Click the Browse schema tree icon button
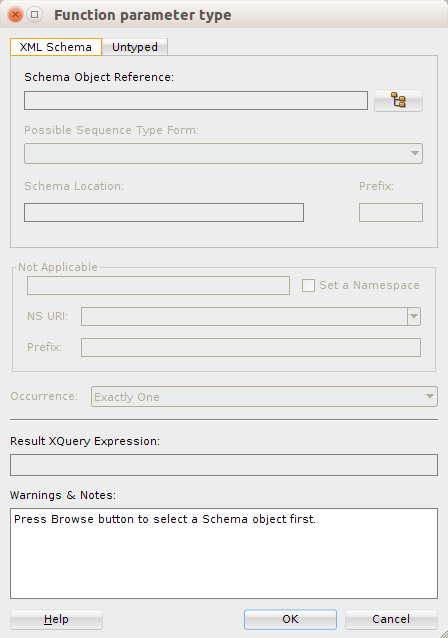This screenshot has height=638, width=448. coord(398,100)
